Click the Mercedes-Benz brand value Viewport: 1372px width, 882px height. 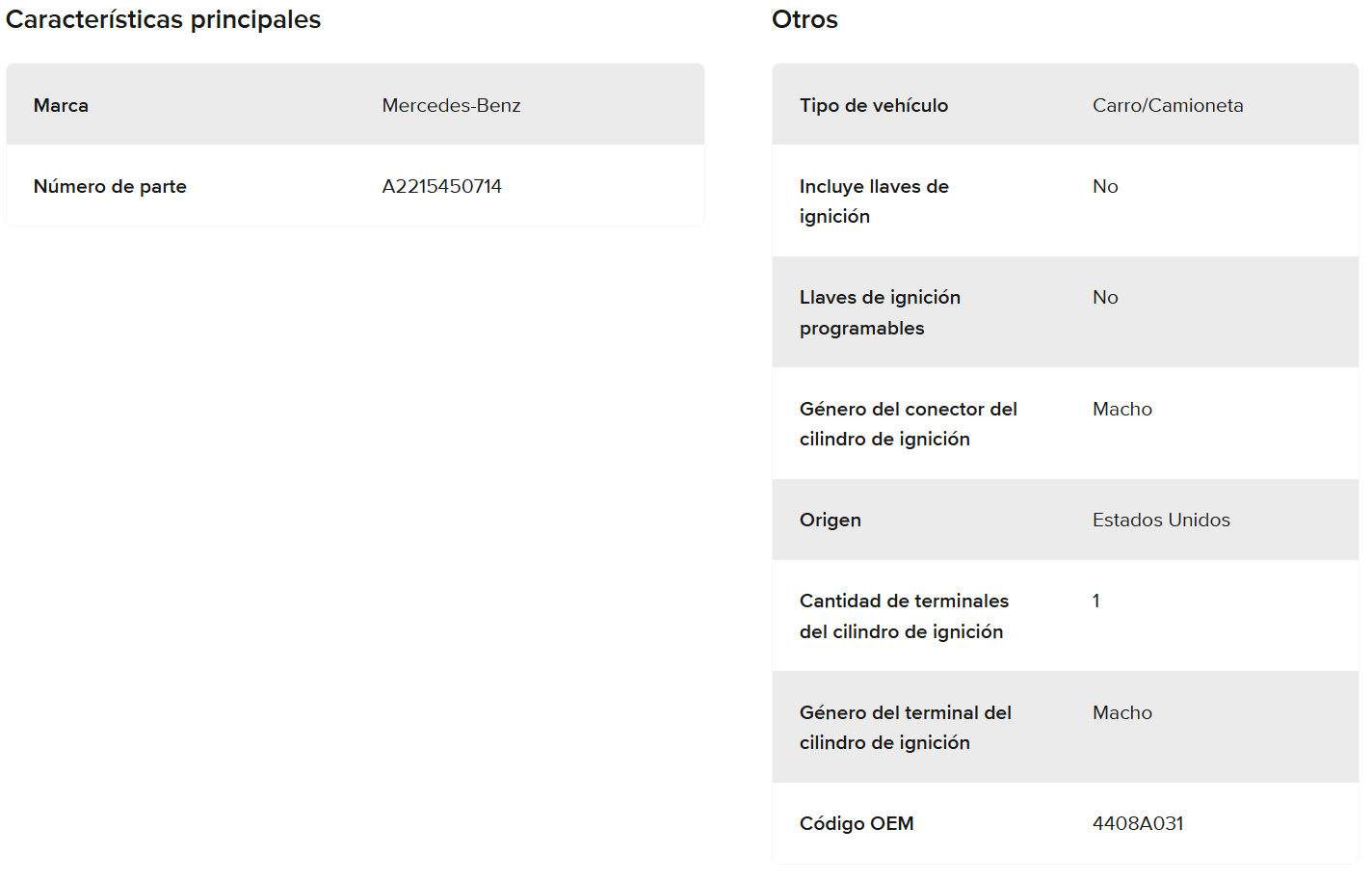451,105
